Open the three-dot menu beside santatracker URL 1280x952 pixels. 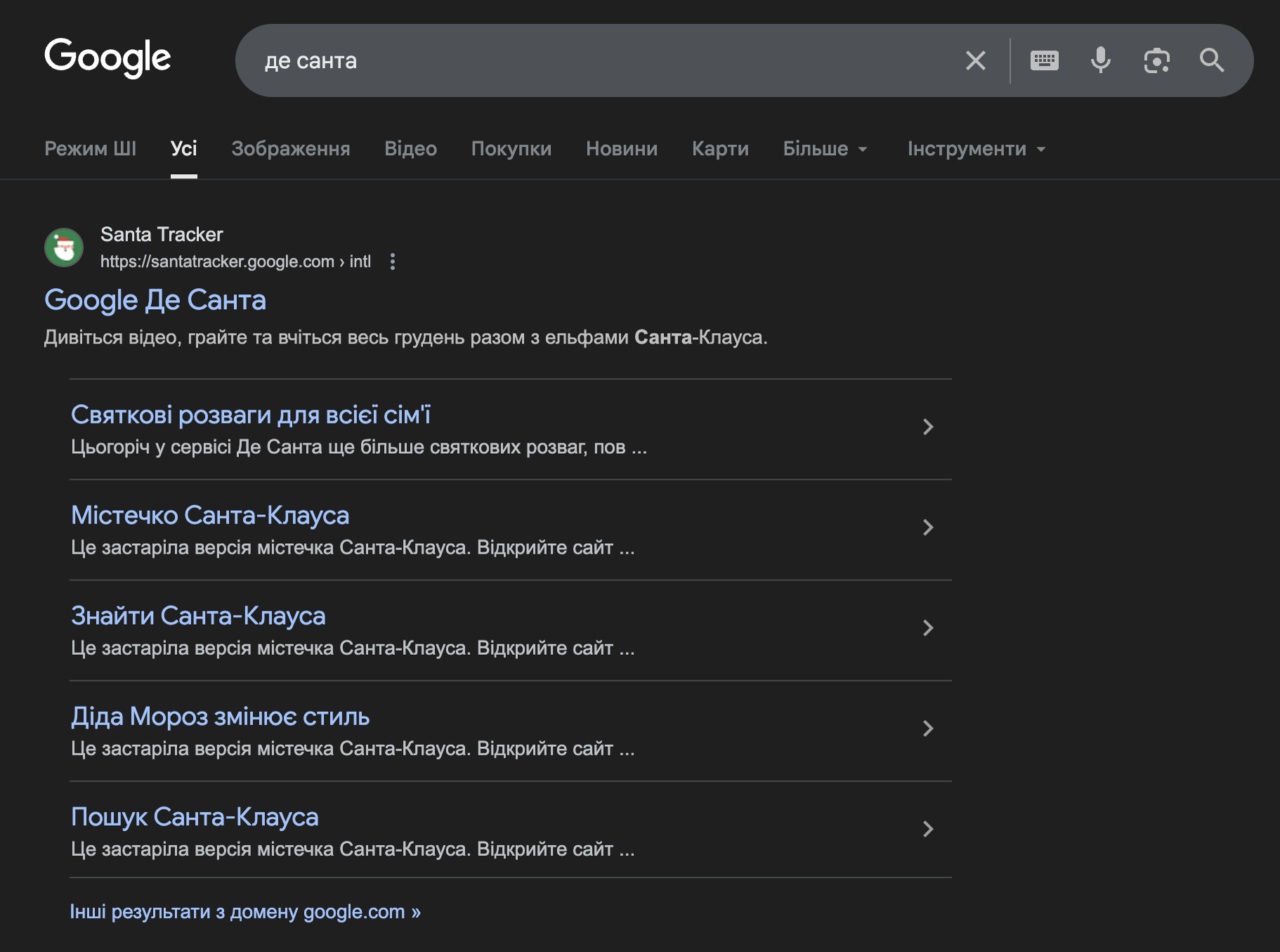tap(393, 261)
